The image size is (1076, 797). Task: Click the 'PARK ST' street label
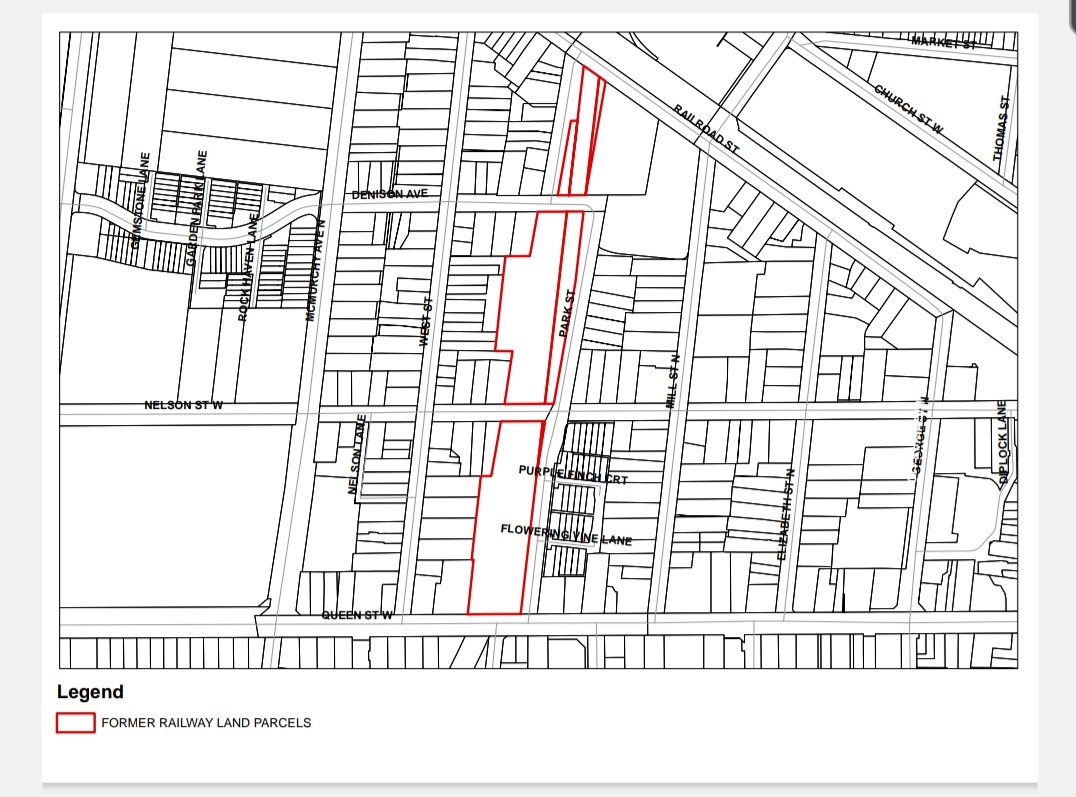click(x=565, y=313)
